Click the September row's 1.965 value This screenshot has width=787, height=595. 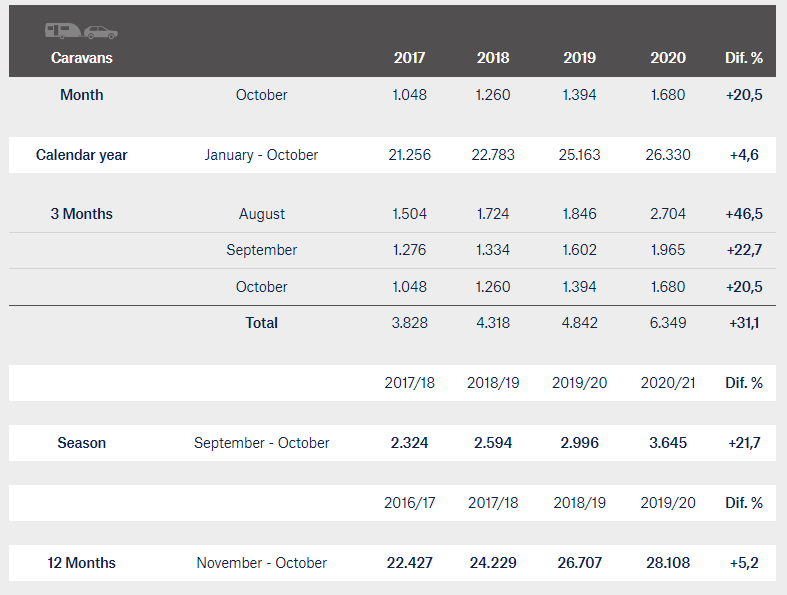[x=668, y=250]
